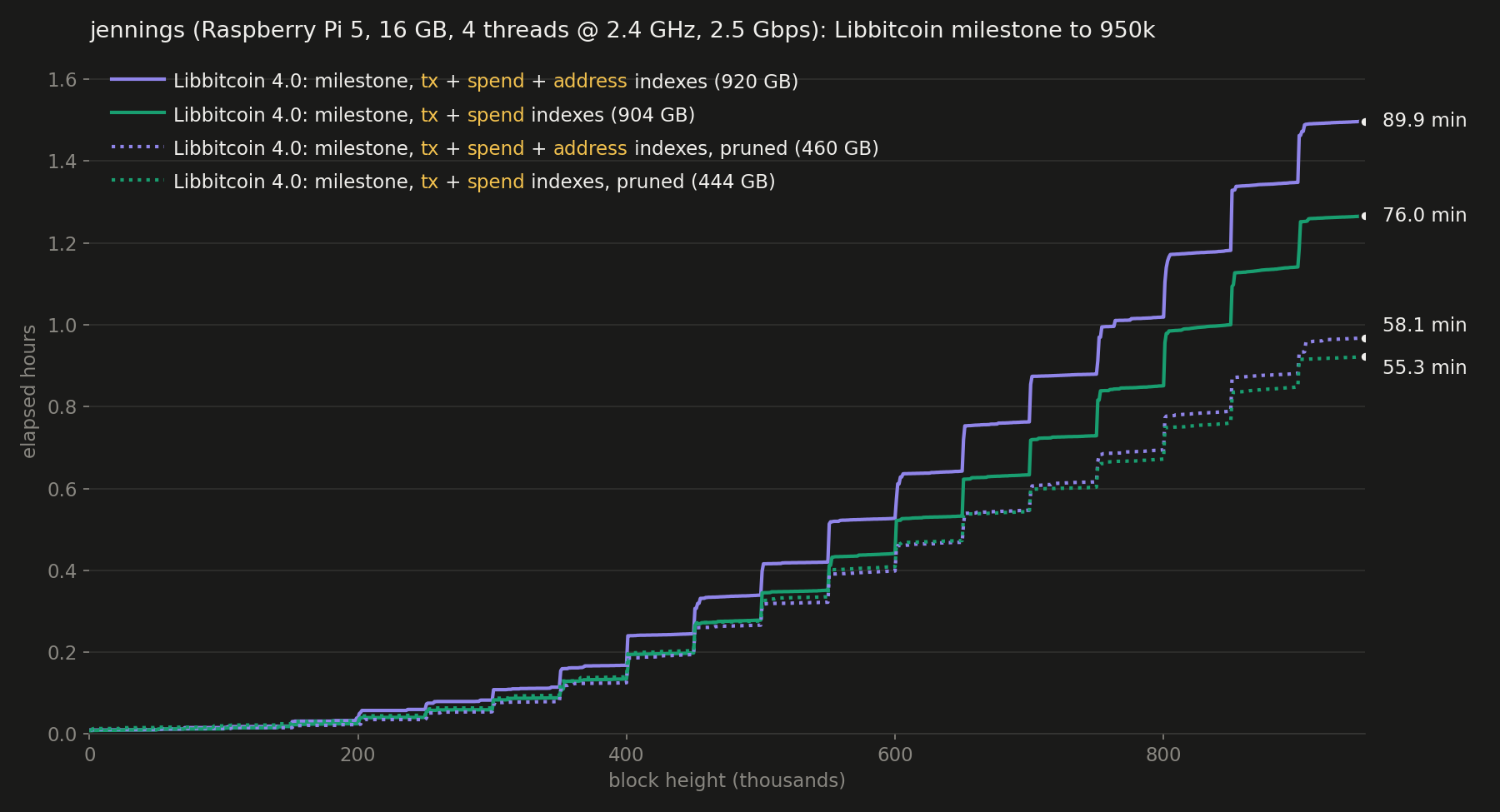
Task: Click the 76.0 min end label
Action: [1424, 216]
